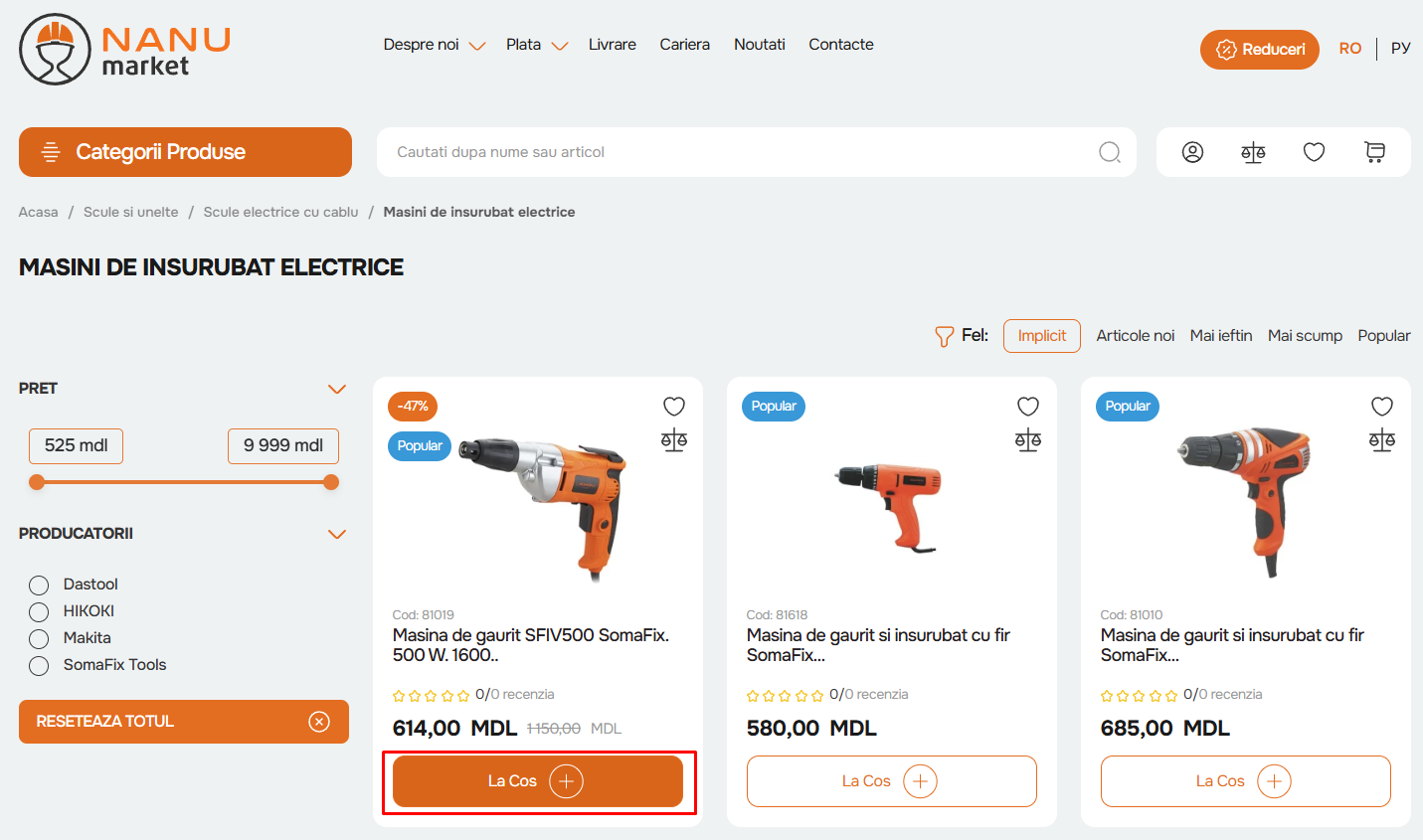Select the Dastool manufacturer option
The height and width of the screenshot is (840, 1423).
coord(39,585)
